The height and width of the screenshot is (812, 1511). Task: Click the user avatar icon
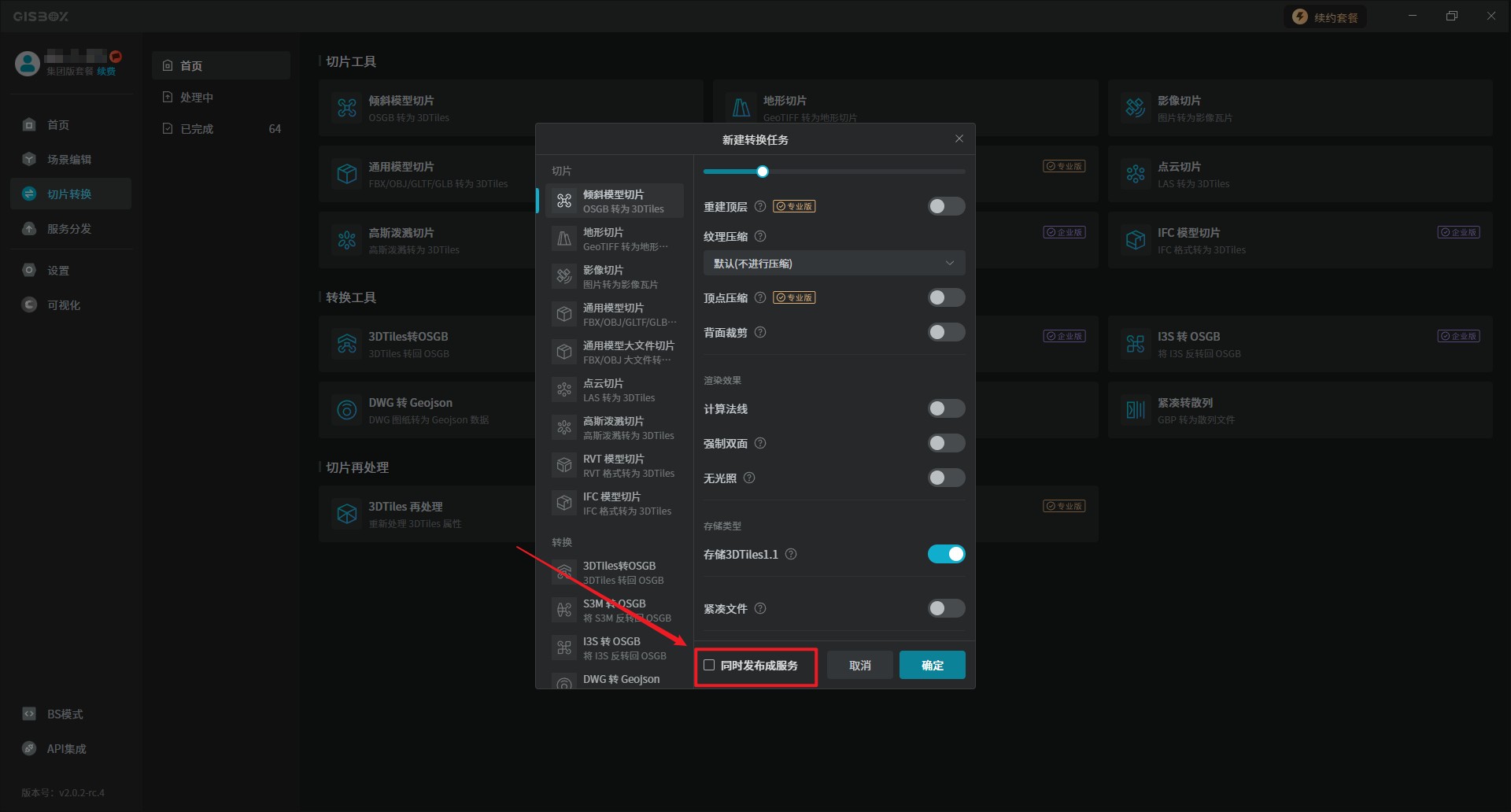(28, 64)
